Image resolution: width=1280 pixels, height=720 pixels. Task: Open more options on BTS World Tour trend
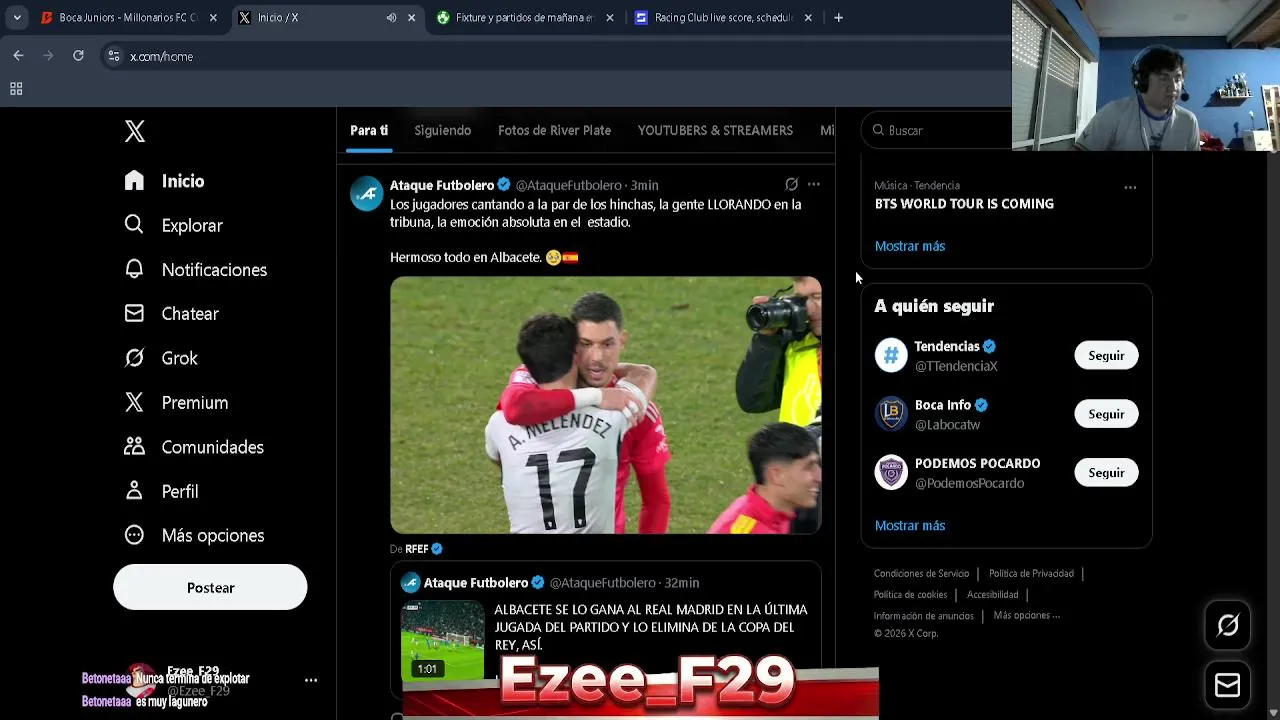click(x=1130, y=187)
